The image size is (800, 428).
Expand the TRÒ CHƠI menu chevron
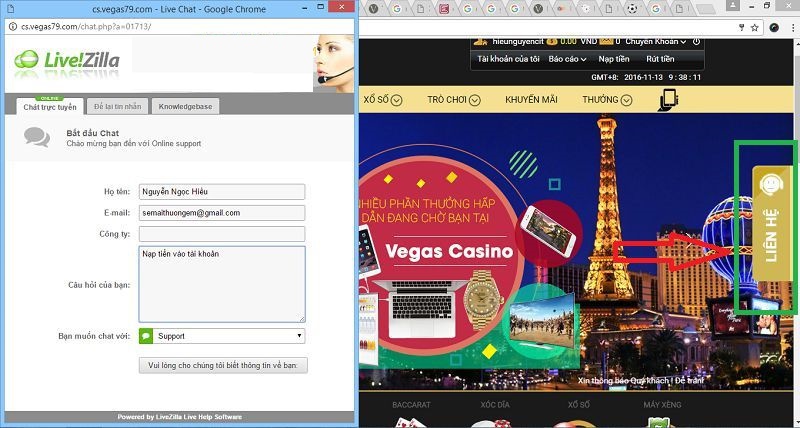[x=474, y=100]
